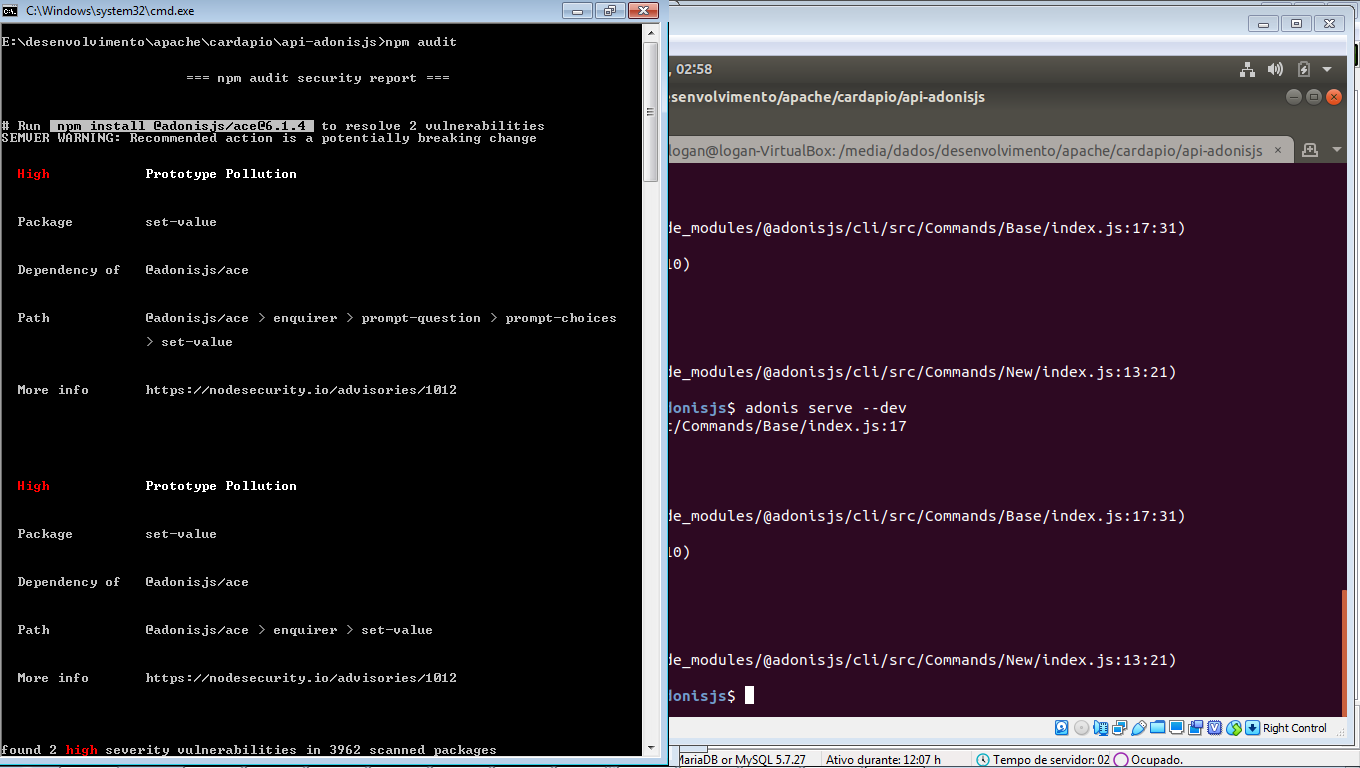Open the battery status menu
The width and height of the screenshot is (1360, 768).
point(1304,70)
